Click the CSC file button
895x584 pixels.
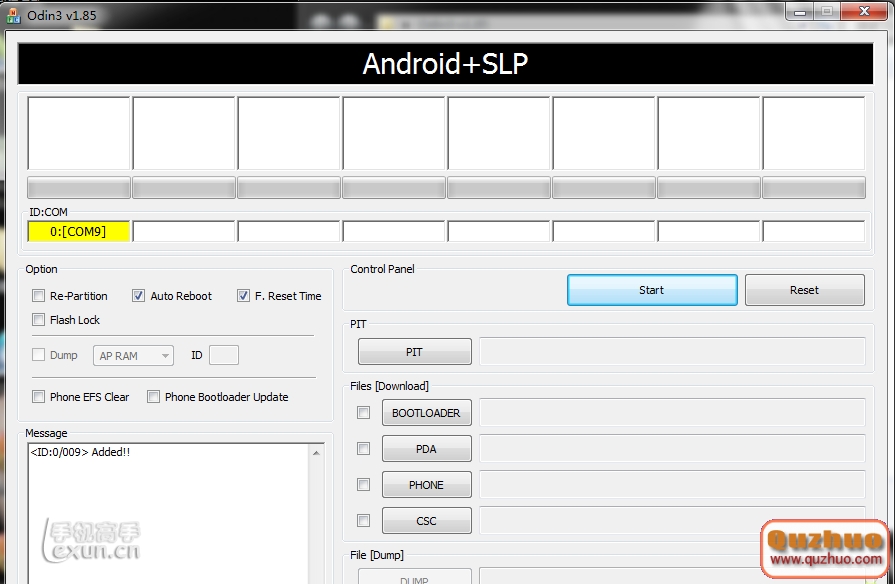click(x=426, y=521)
